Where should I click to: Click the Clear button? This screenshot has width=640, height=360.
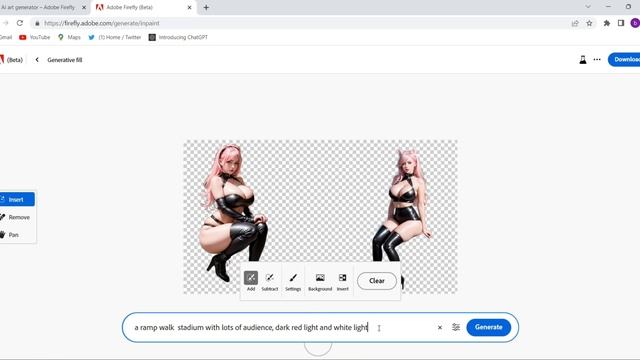[x=377, y=281]
